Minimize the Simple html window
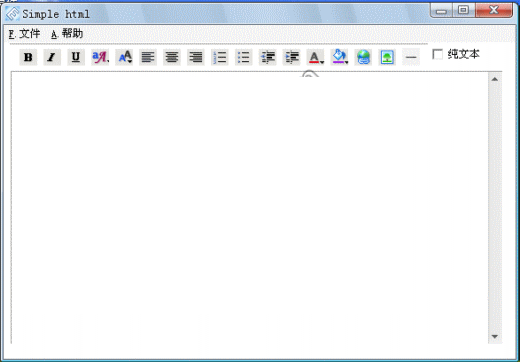This screenshot has height=362, width=520. (x=441, y=11)
